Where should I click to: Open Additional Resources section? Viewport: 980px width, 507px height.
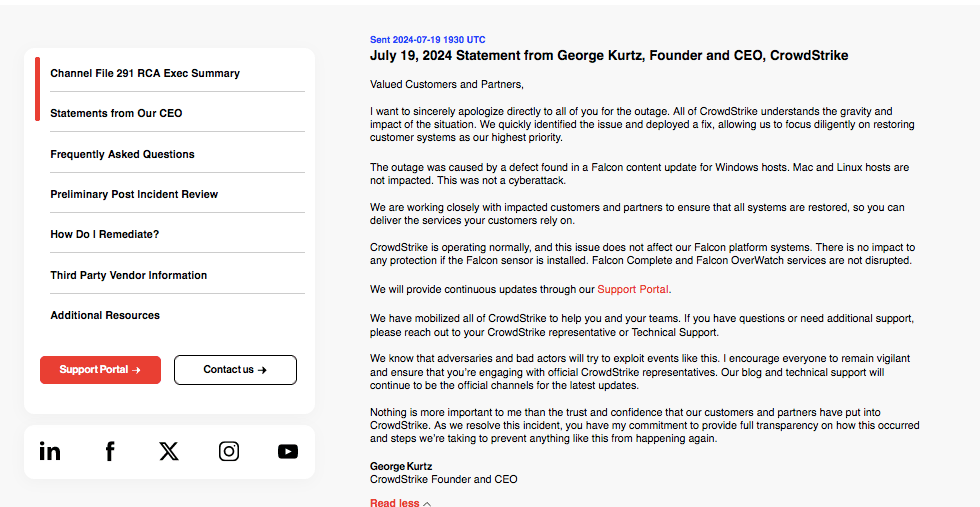coord(105,315)
